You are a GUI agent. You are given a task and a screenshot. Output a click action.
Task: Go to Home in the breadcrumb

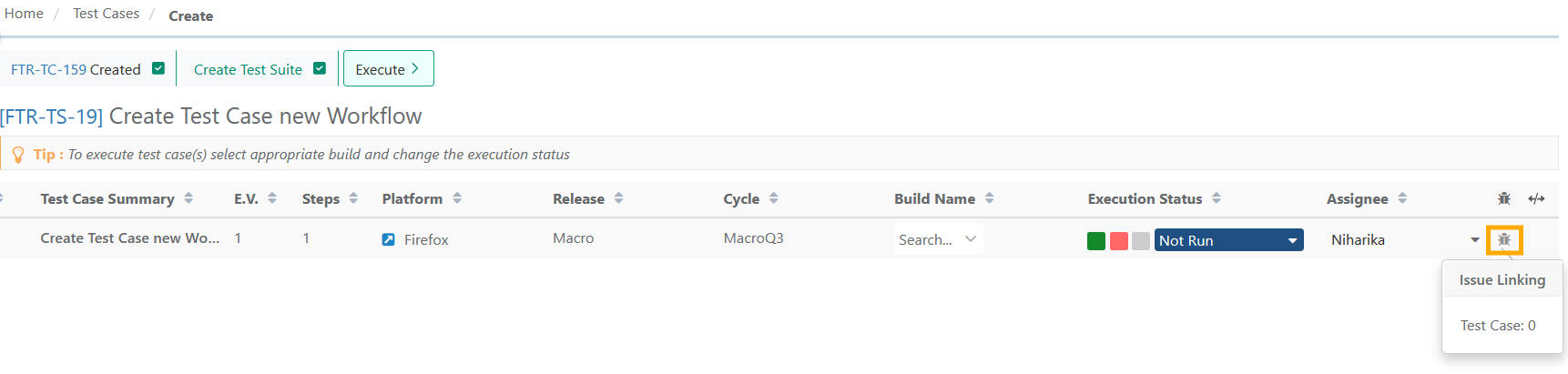coord(24,14)
